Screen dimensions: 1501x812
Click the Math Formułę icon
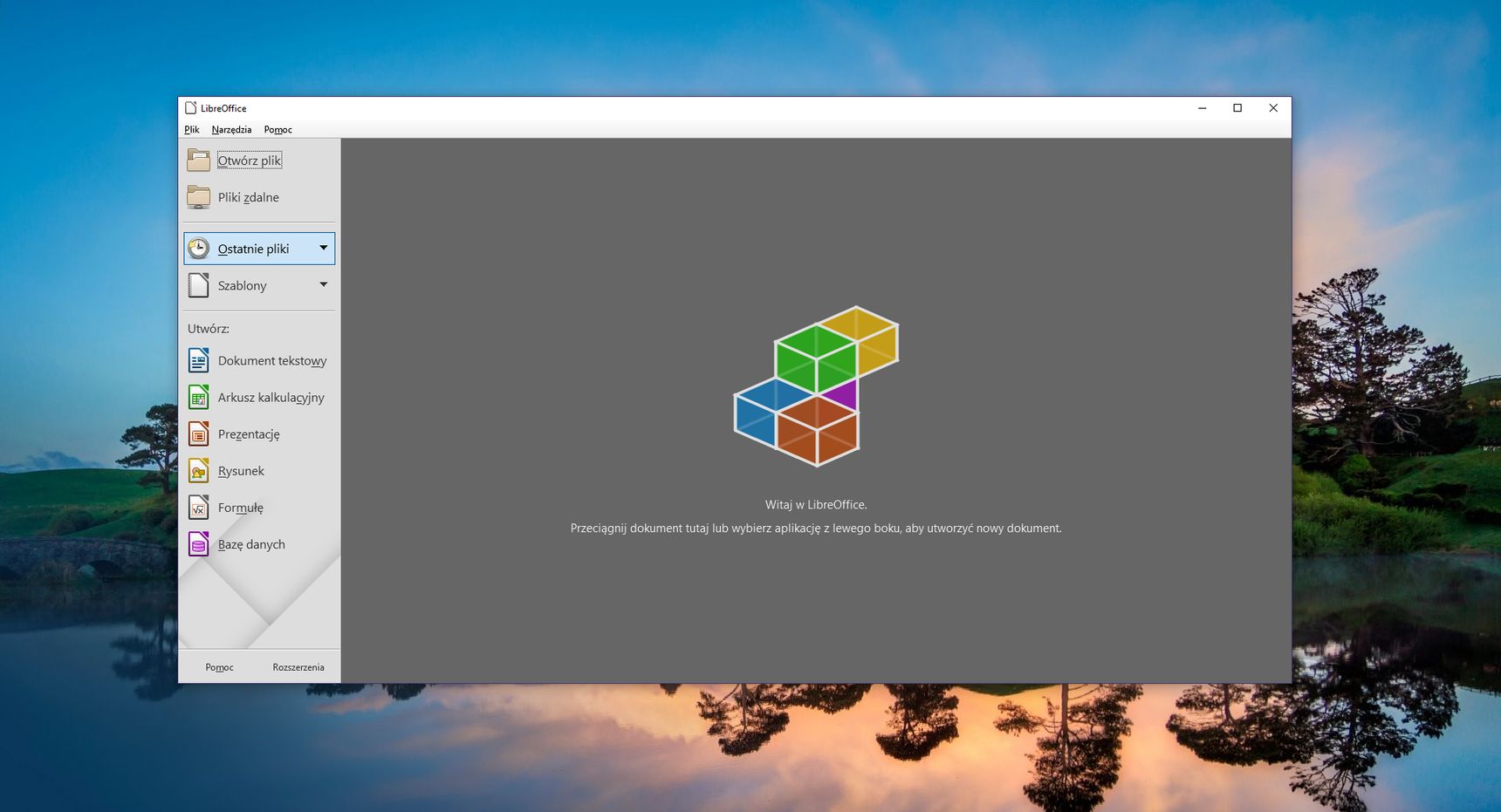[199, 508]
